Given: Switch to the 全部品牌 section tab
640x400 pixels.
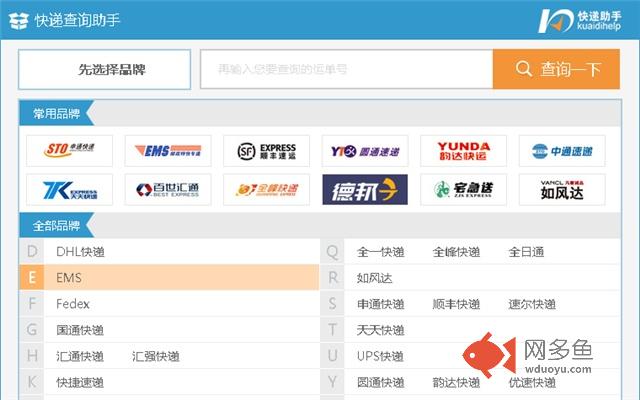Looking at the screenshot, I should (56, 225).
